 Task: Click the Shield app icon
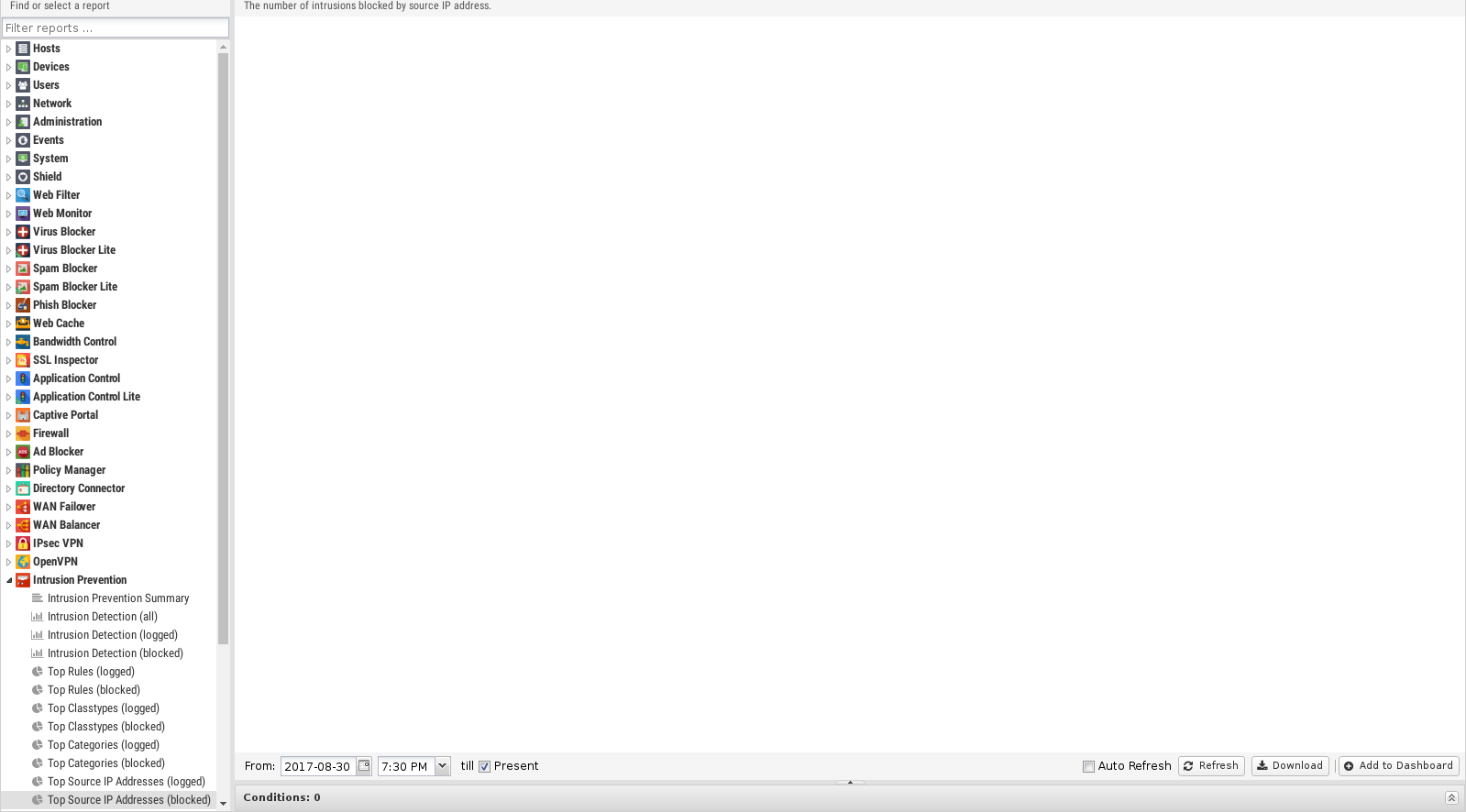[x=23, y=177]
